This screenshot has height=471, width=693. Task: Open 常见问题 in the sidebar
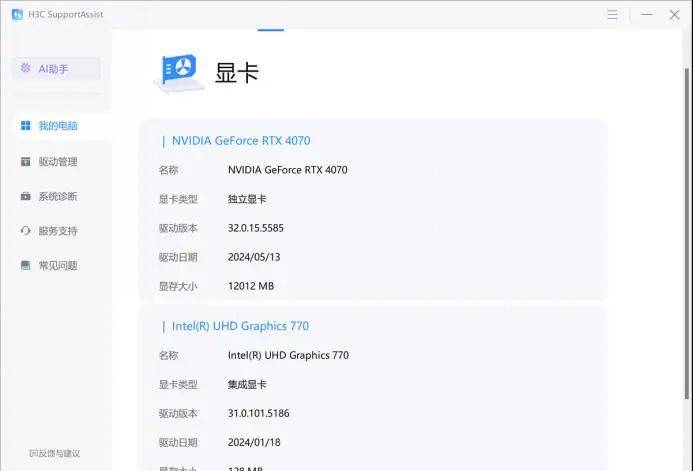58,266
